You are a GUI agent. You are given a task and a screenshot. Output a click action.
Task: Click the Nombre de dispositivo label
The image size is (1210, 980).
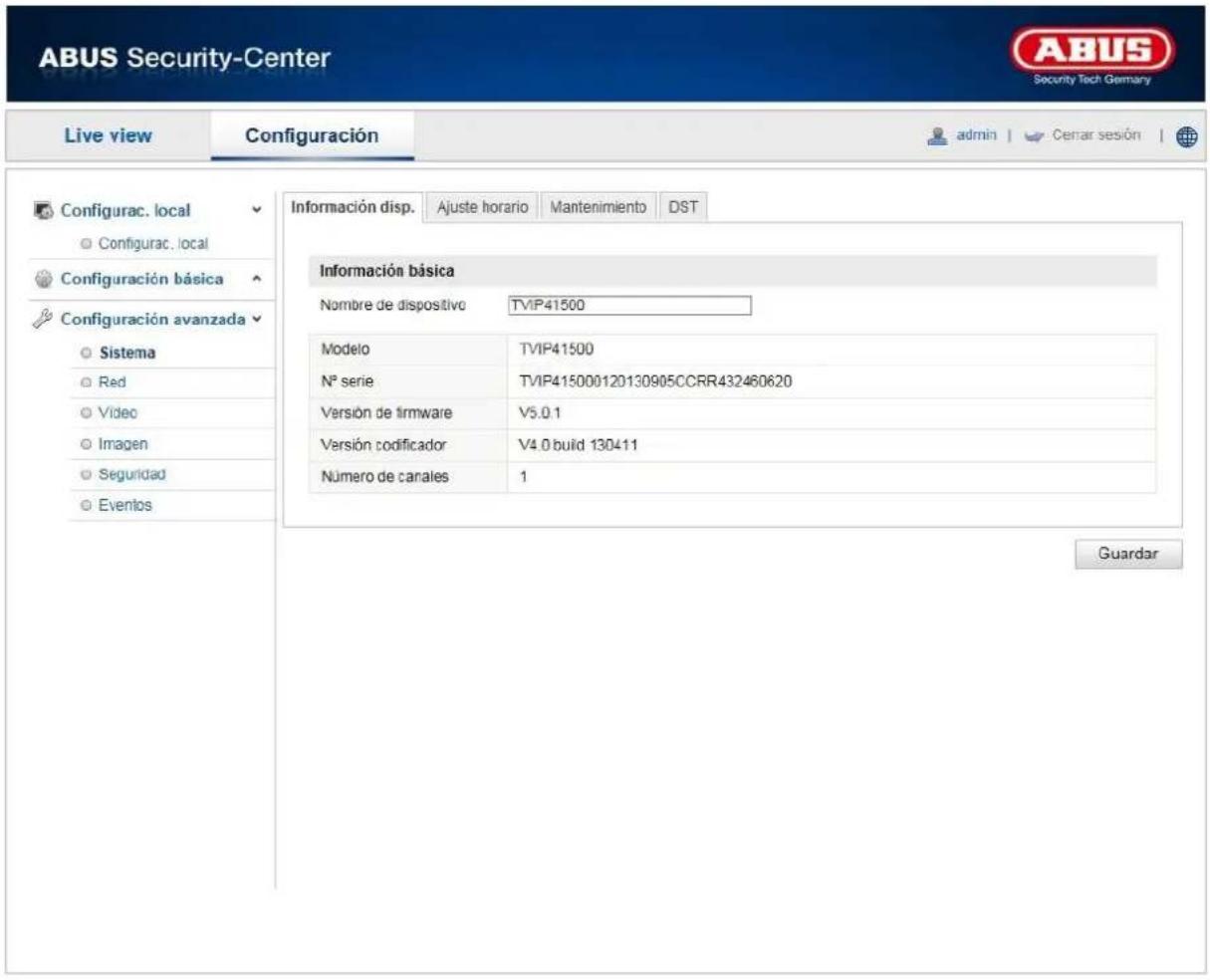point(392,305)
